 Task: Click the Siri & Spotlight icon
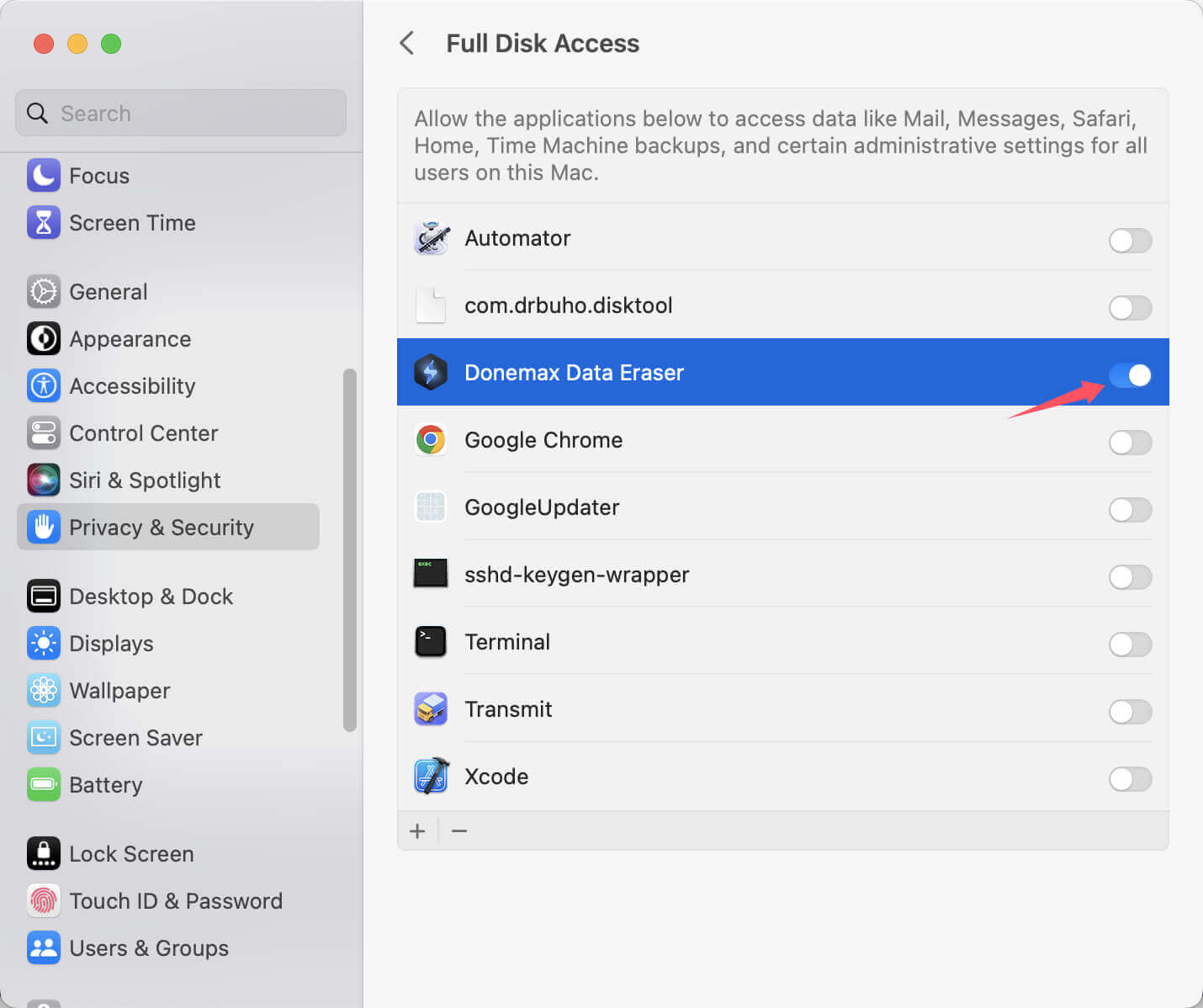(43, 480)
